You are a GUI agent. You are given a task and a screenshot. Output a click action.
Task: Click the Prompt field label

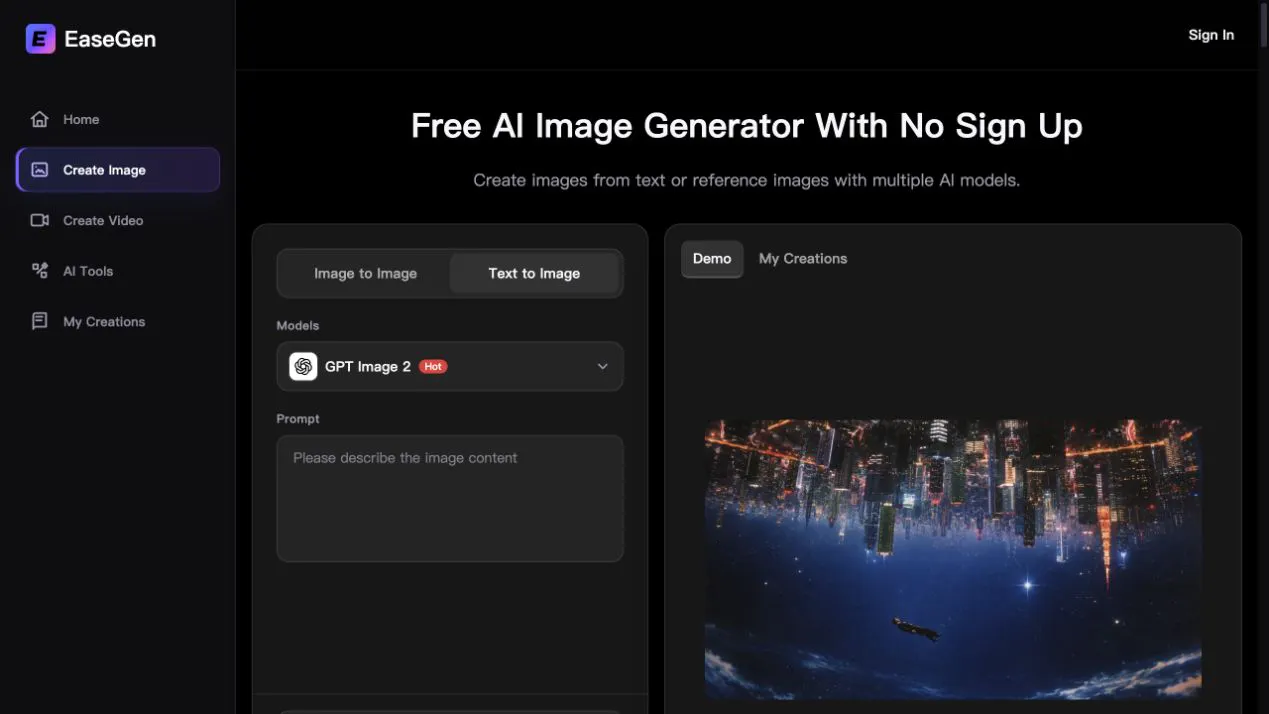(298, 419)
